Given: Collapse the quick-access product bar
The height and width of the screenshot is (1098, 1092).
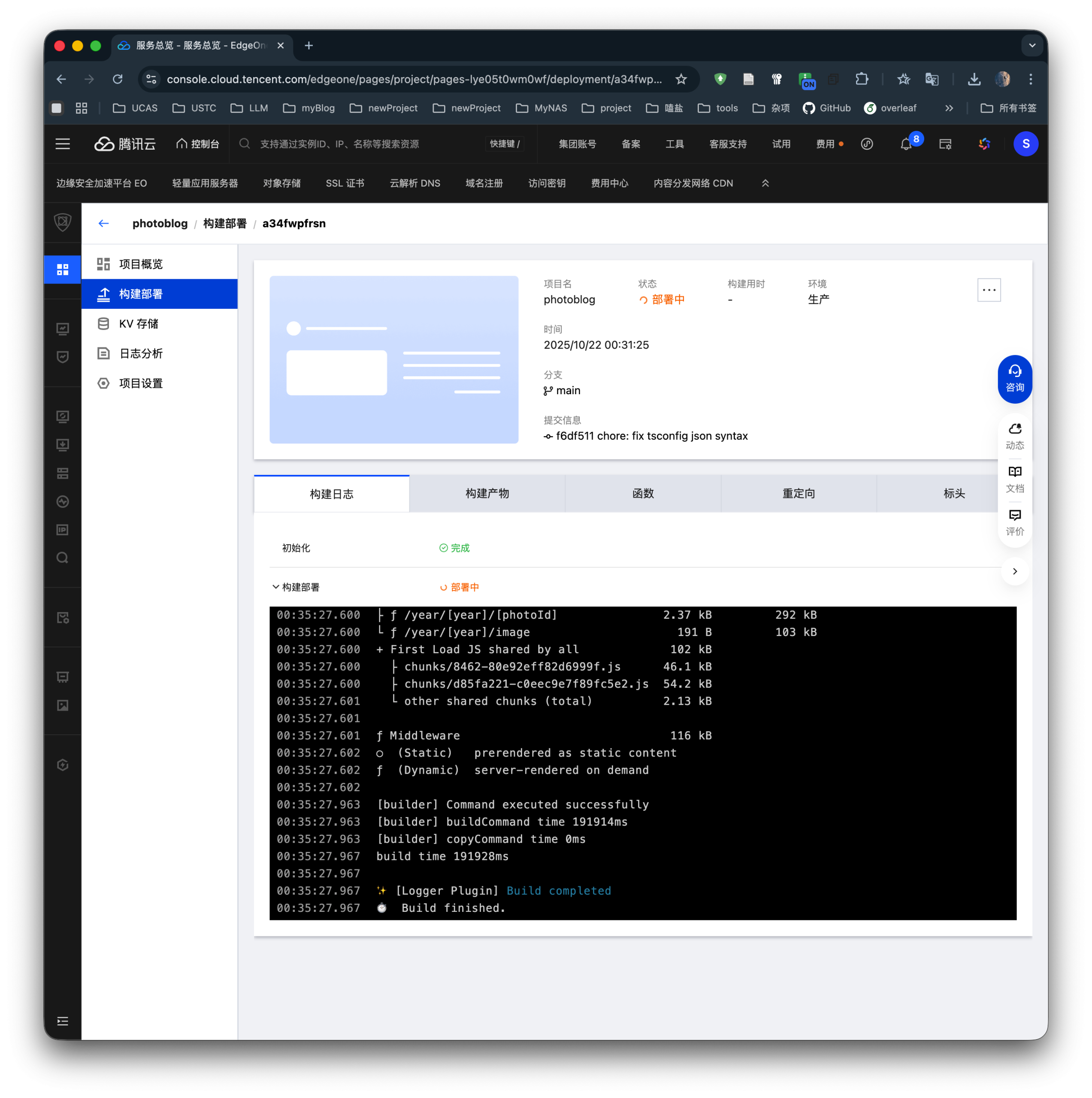Looking at the screenshot, I should click(x=765, y=183).
